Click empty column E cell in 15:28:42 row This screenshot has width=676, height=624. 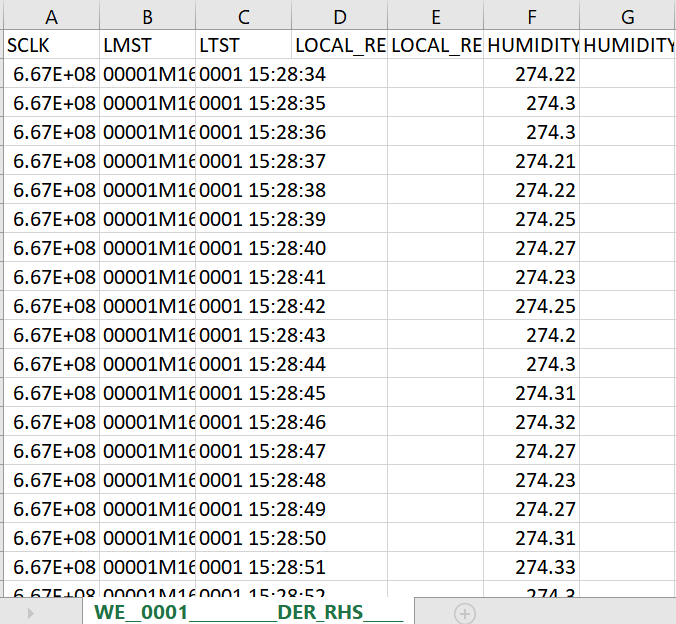[436, 306]
